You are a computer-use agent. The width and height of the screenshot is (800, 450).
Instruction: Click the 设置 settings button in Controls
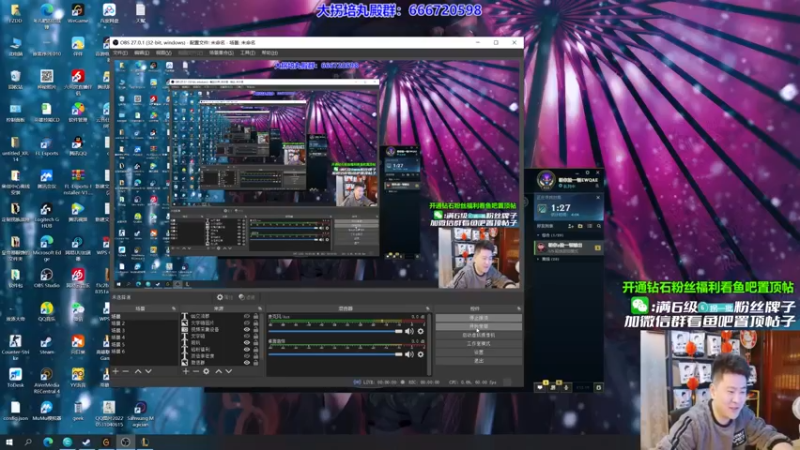pos(478,353)
